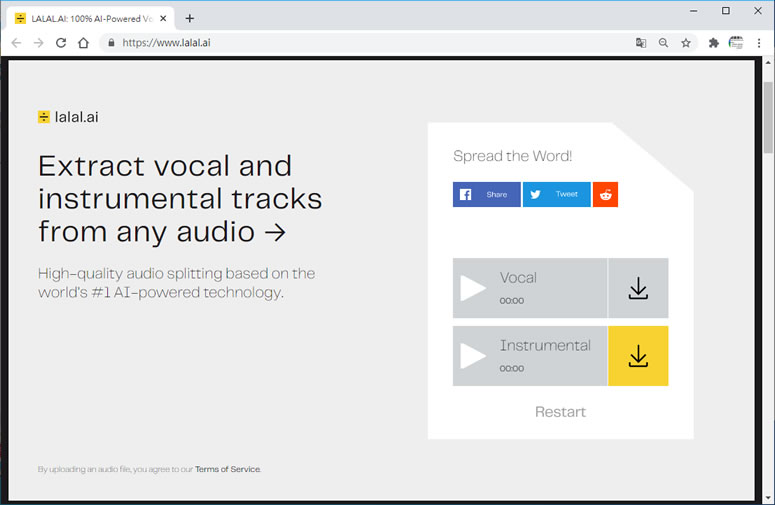Share on Facebook
The image size is (775, 505).
click(486, 194)
